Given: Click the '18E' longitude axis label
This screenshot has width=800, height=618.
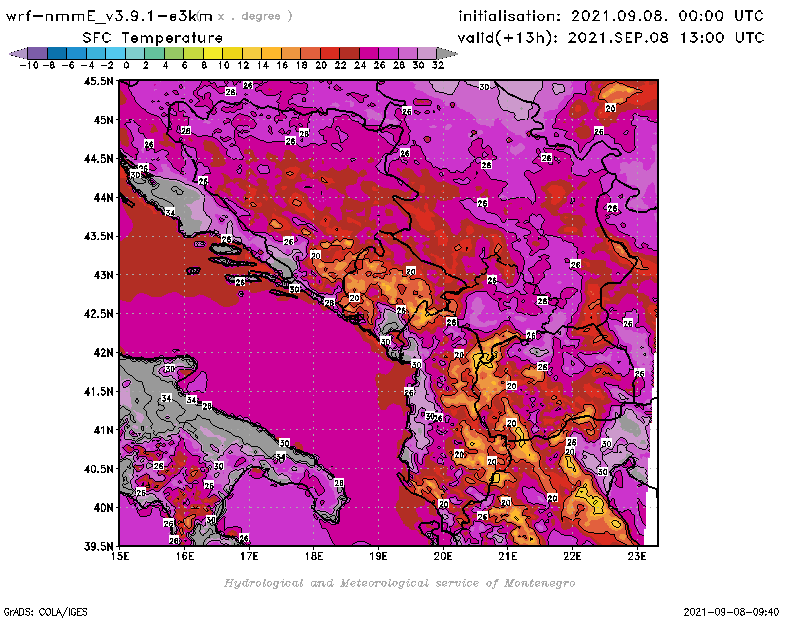Looking at the screenshot, I should click(x=314, y=556).
